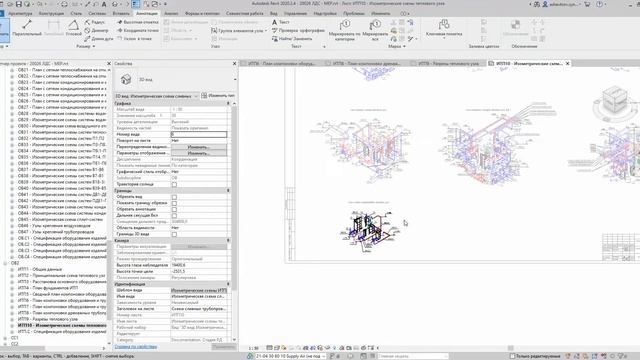Click the shopping cart icon in title bar
The image size is (640, 360).
point(587,4)
